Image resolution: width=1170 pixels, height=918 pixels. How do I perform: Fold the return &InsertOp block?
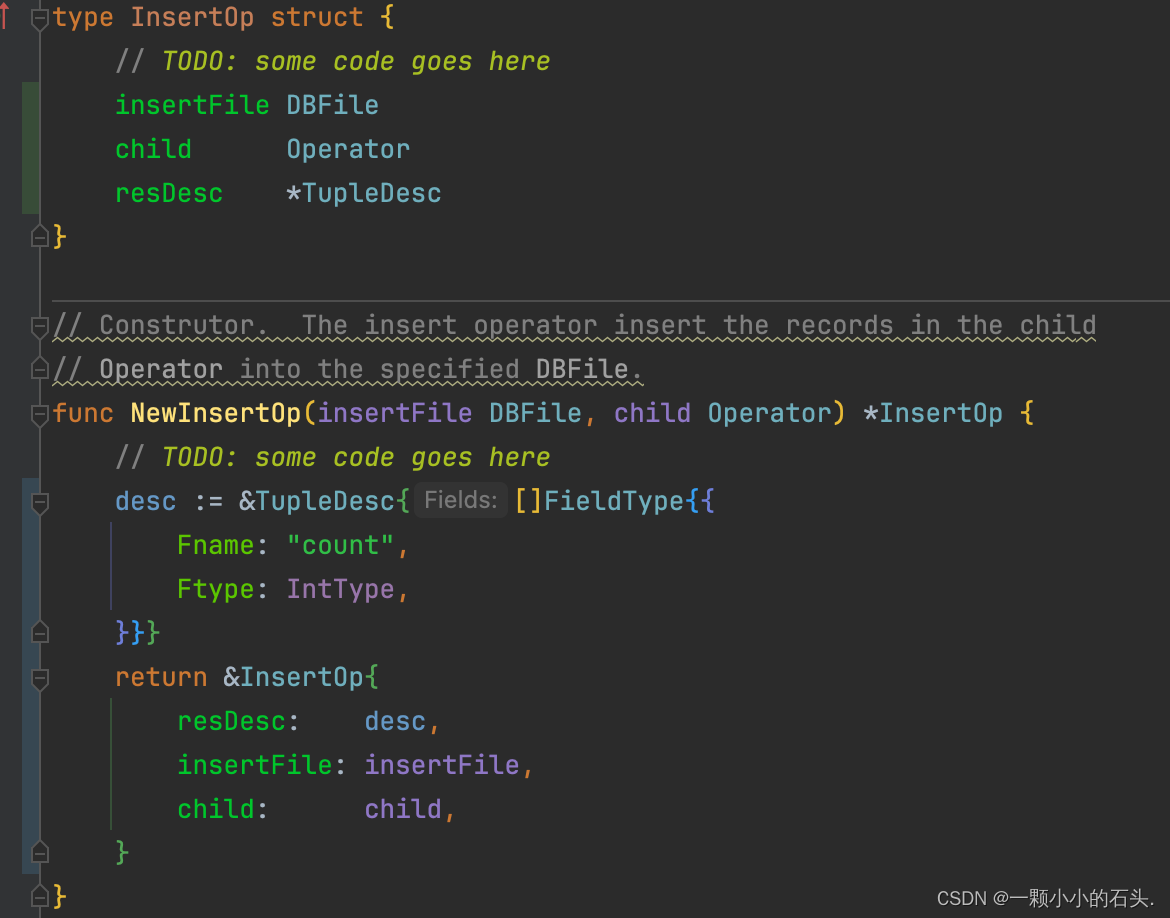point(40,678)
